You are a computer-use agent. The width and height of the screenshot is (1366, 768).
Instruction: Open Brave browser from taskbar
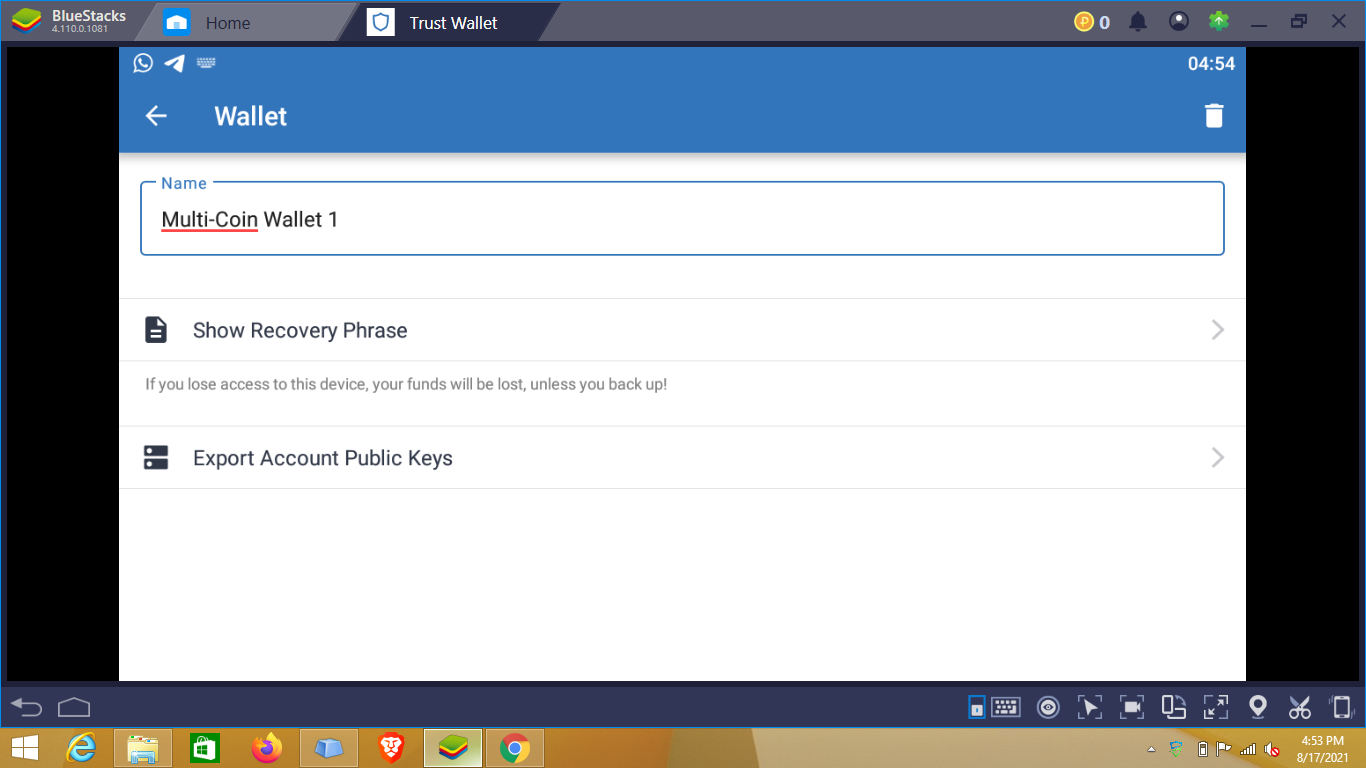(x=391, y=748)
